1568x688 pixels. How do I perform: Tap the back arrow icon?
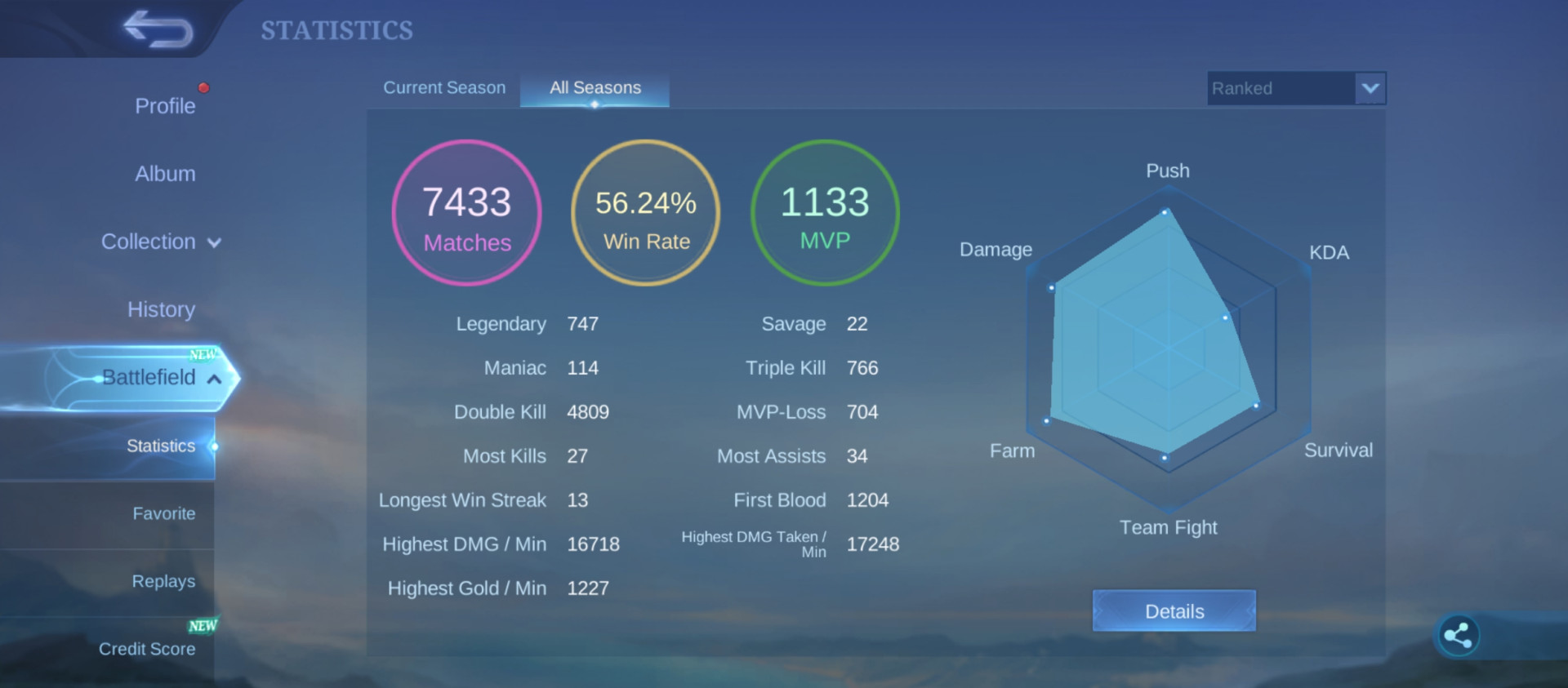[158, 29]
